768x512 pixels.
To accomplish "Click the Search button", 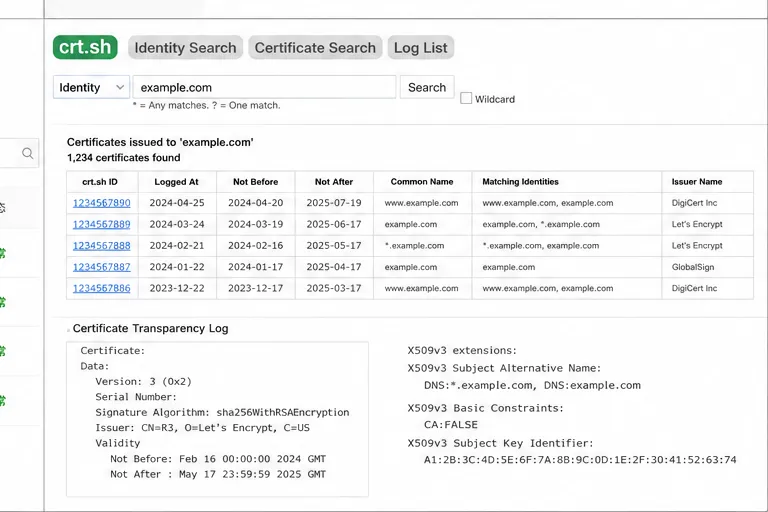I will [427, 87].
